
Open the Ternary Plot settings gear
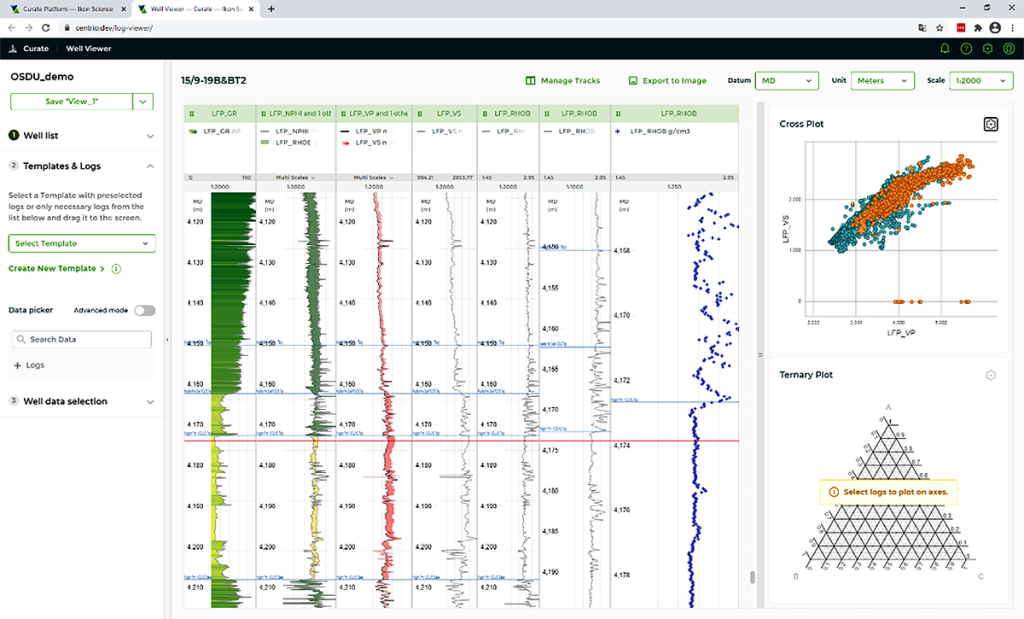pos(990,375)
